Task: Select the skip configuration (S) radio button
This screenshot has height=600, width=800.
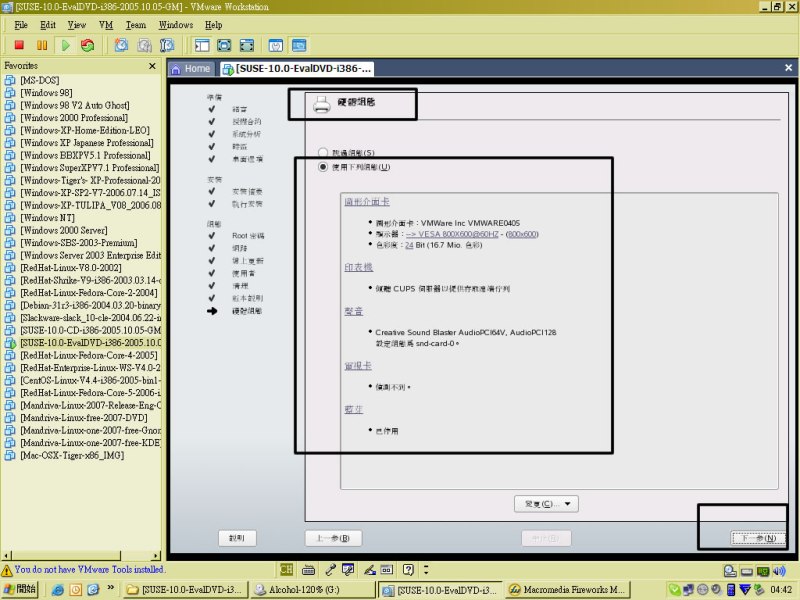Action: point(322,152)
